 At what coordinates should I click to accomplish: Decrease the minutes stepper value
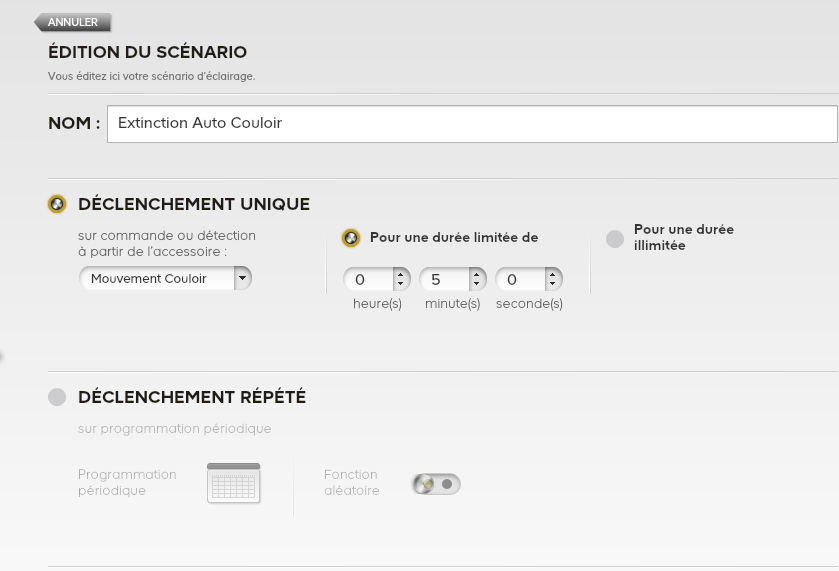(x=476, y=284)
